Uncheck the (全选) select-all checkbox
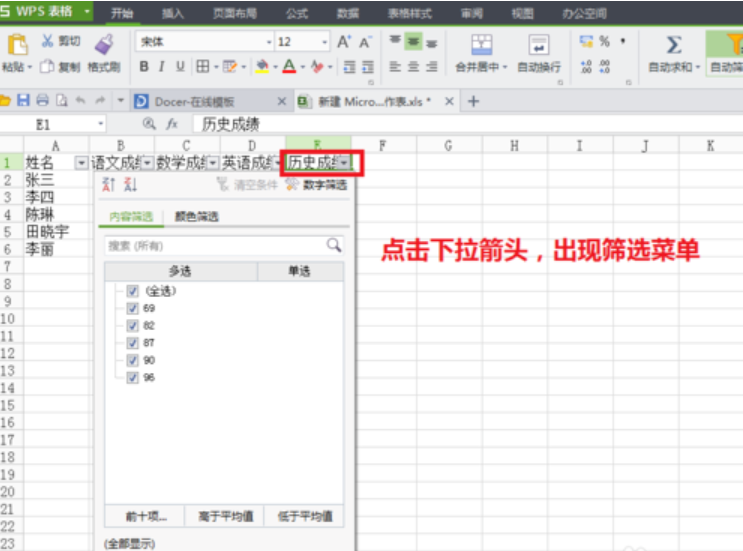This screenshot has height=551, width=743. pyautogui.click(x=133, y=290)
